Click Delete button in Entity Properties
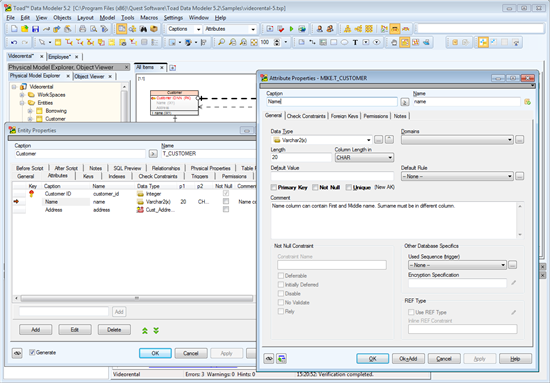The image size is (550, 383). pyautogui.click(x=114, y=330)
